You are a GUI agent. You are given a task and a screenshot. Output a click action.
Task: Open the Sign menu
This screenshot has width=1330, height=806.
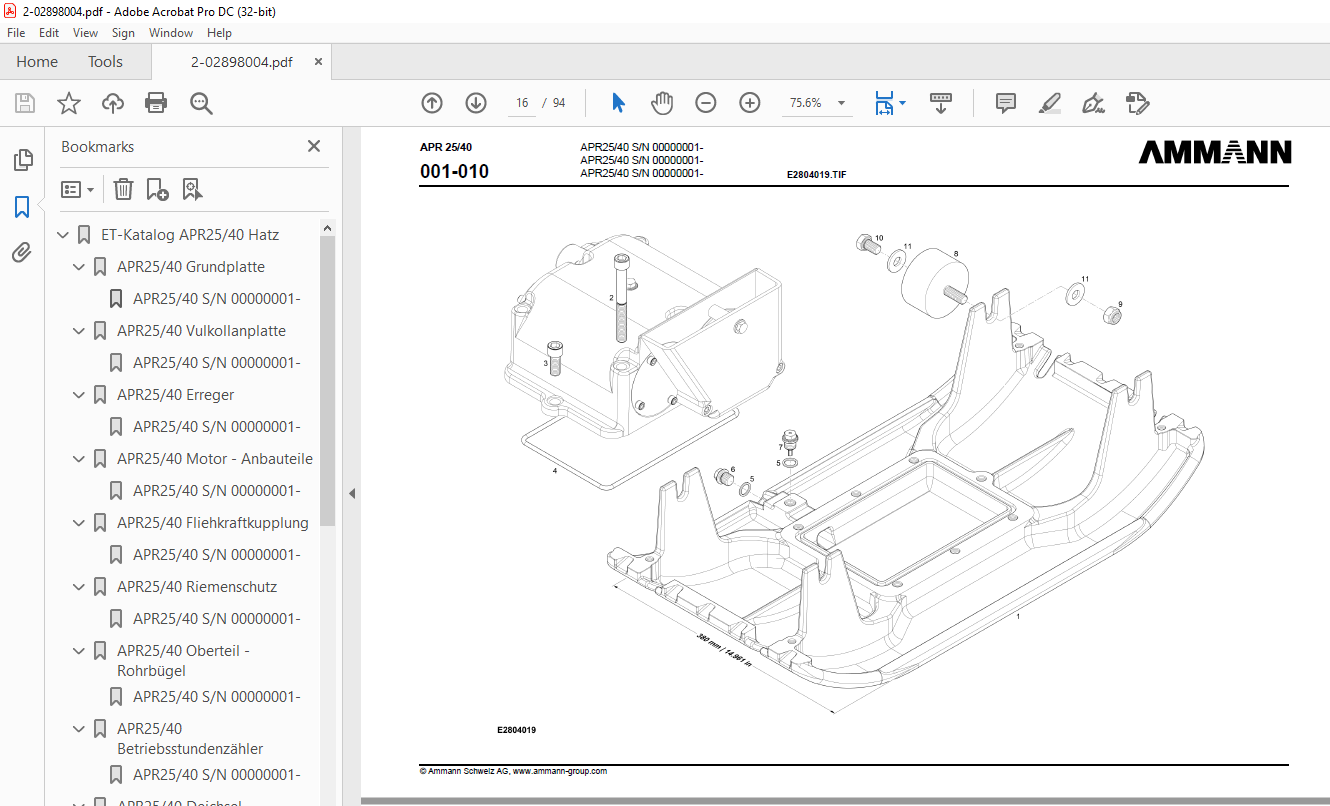pyautogui.click(x=123, y=33)
